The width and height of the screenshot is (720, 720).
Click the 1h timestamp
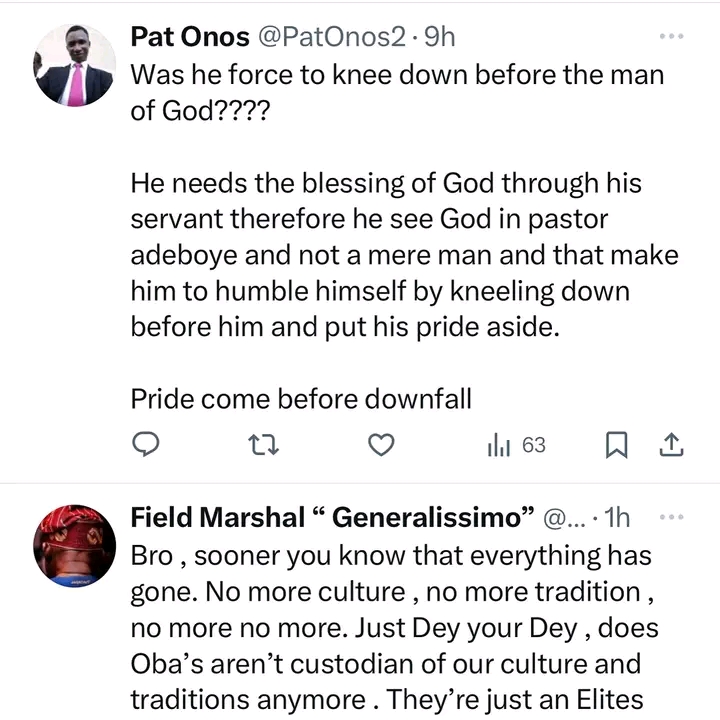620,518
